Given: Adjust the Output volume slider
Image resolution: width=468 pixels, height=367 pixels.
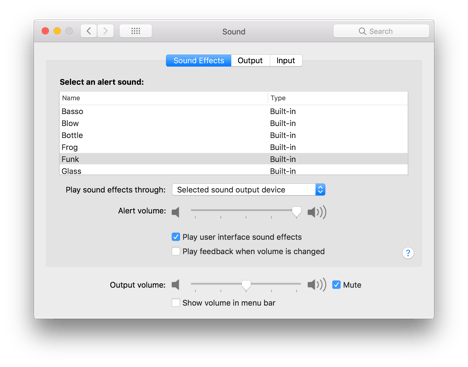Looking at the screenshot, I should (246, 284).
